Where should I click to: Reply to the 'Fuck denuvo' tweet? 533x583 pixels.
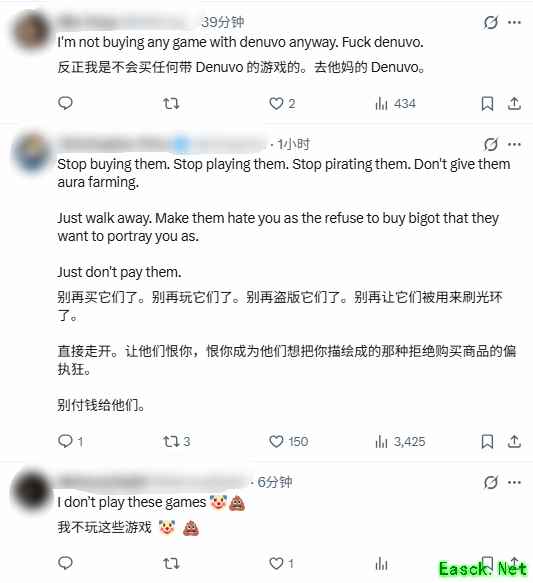(x=65, y=103)
